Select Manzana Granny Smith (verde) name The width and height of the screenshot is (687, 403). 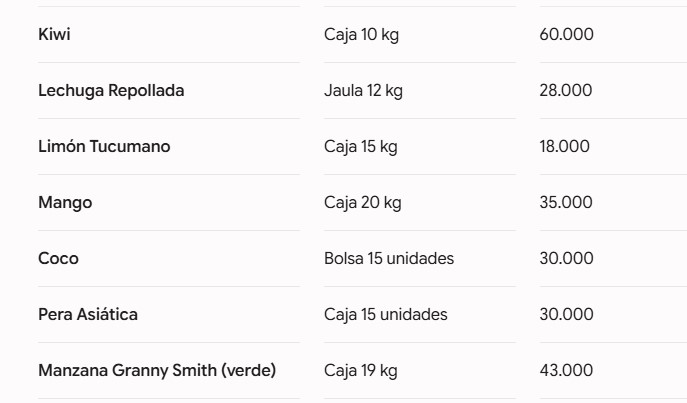click(157, 371)
